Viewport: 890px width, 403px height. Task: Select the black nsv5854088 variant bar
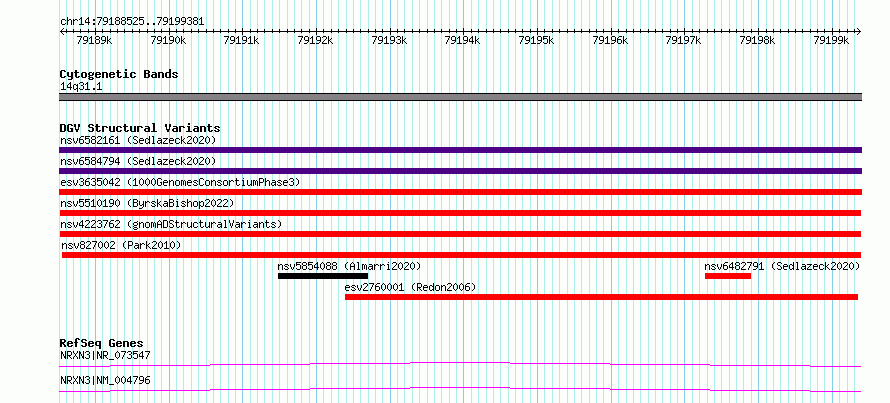323,276
